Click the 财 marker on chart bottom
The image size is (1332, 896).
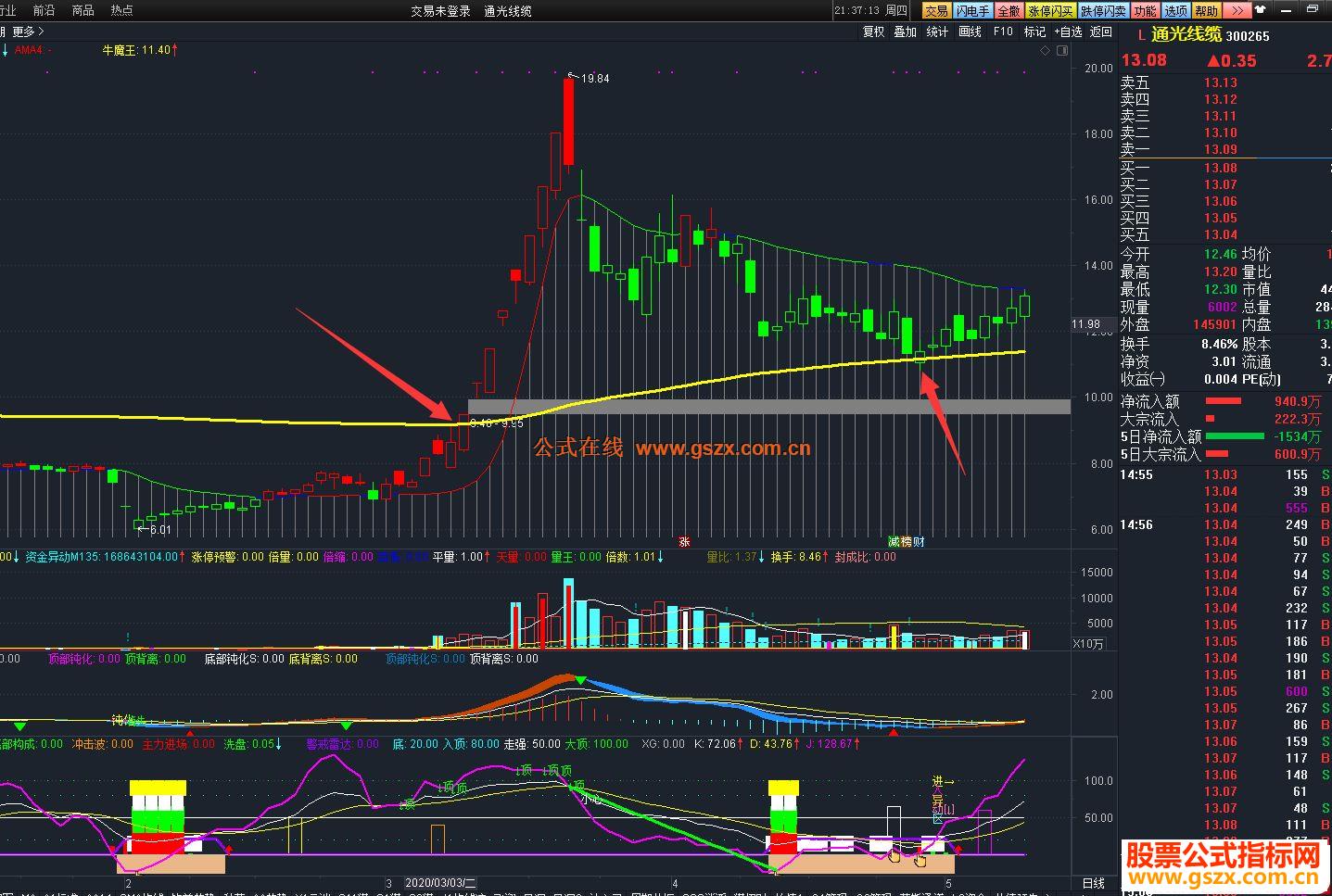pyautogui.click(x=920, y=542)
